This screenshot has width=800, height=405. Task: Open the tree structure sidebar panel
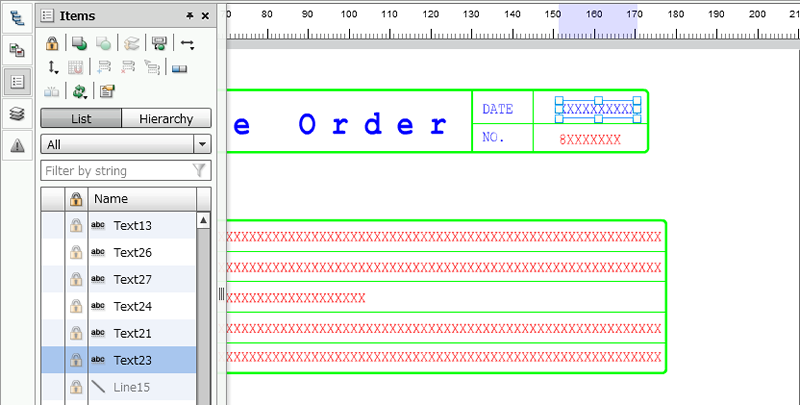[x=17, y=18]
